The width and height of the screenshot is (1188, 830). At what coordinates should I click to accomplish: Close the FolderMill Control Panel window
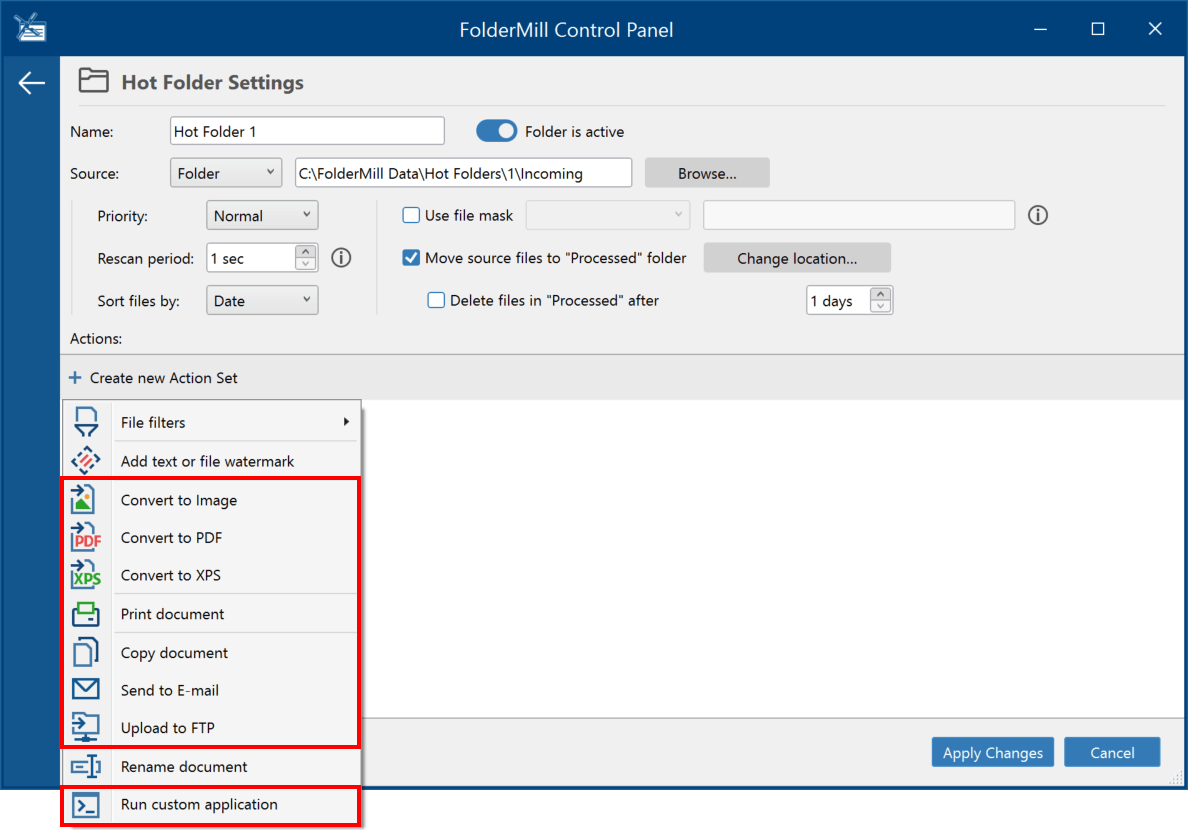tap(1155, 29)
